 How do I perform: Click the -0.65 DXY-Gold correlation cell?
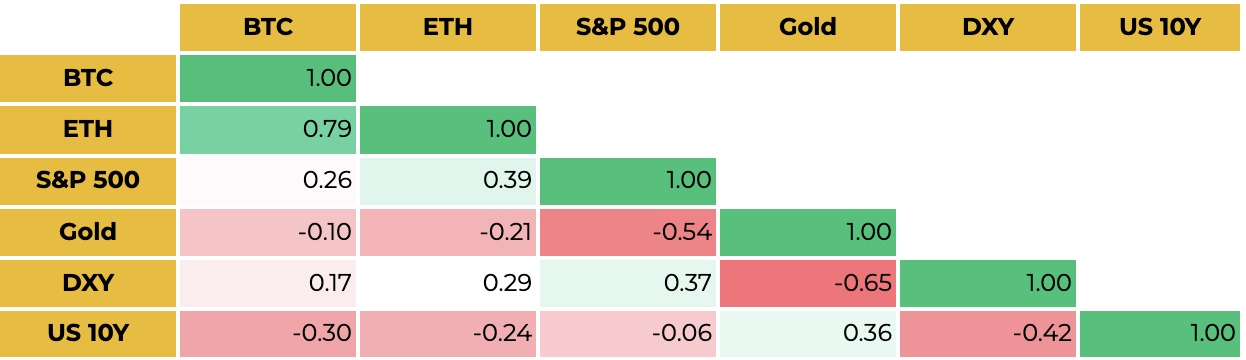[808, 283]
